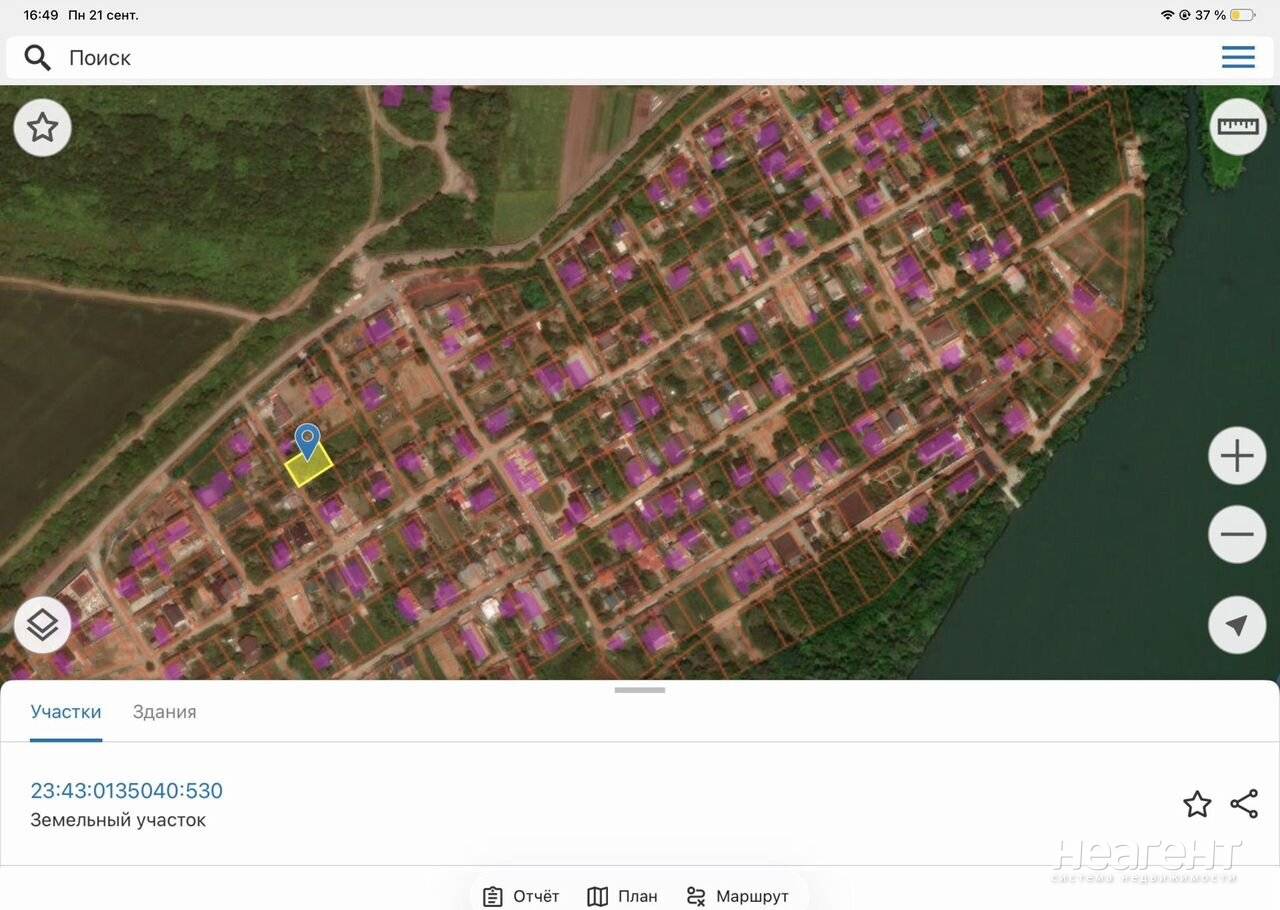
Task: Zoom out with the minus button
Action: pyautogui.click(x=1237, y=534)
